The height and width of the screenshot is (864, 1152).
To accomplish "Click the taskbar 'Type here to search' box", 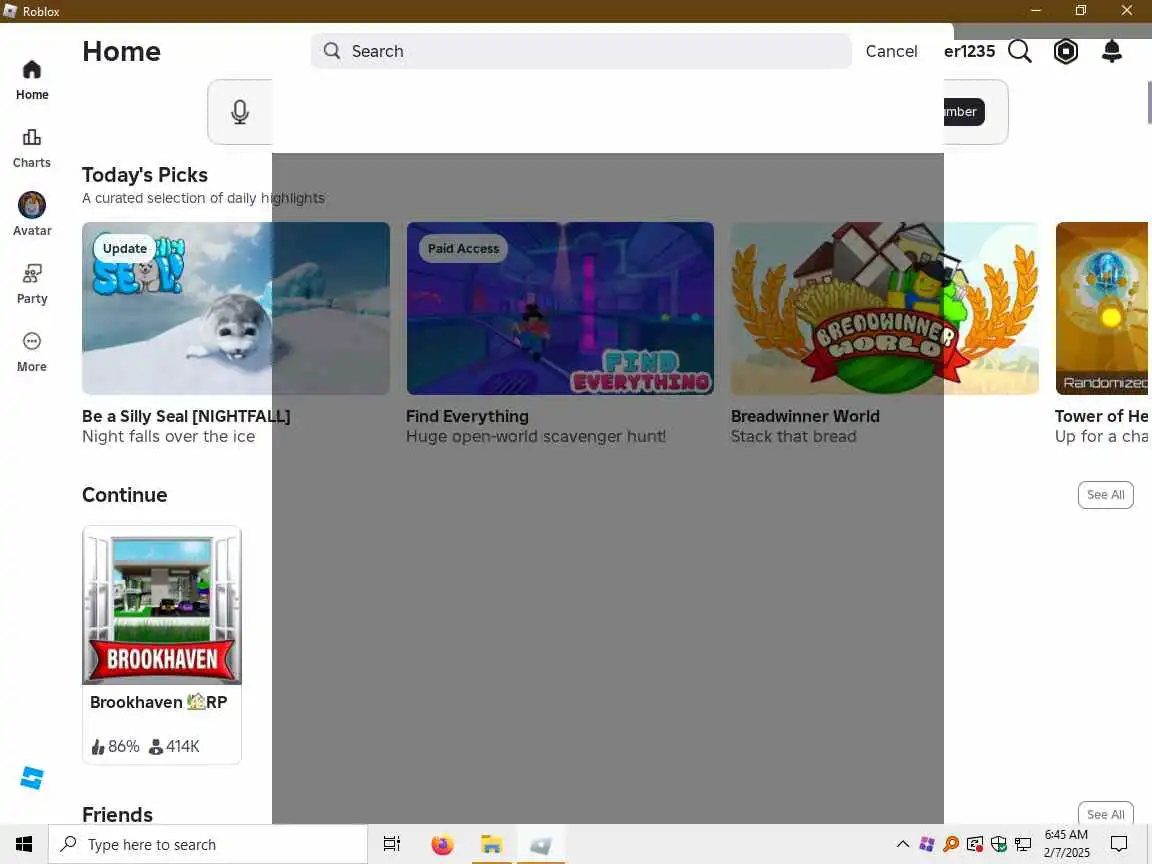I will click(x=208, y=844).
